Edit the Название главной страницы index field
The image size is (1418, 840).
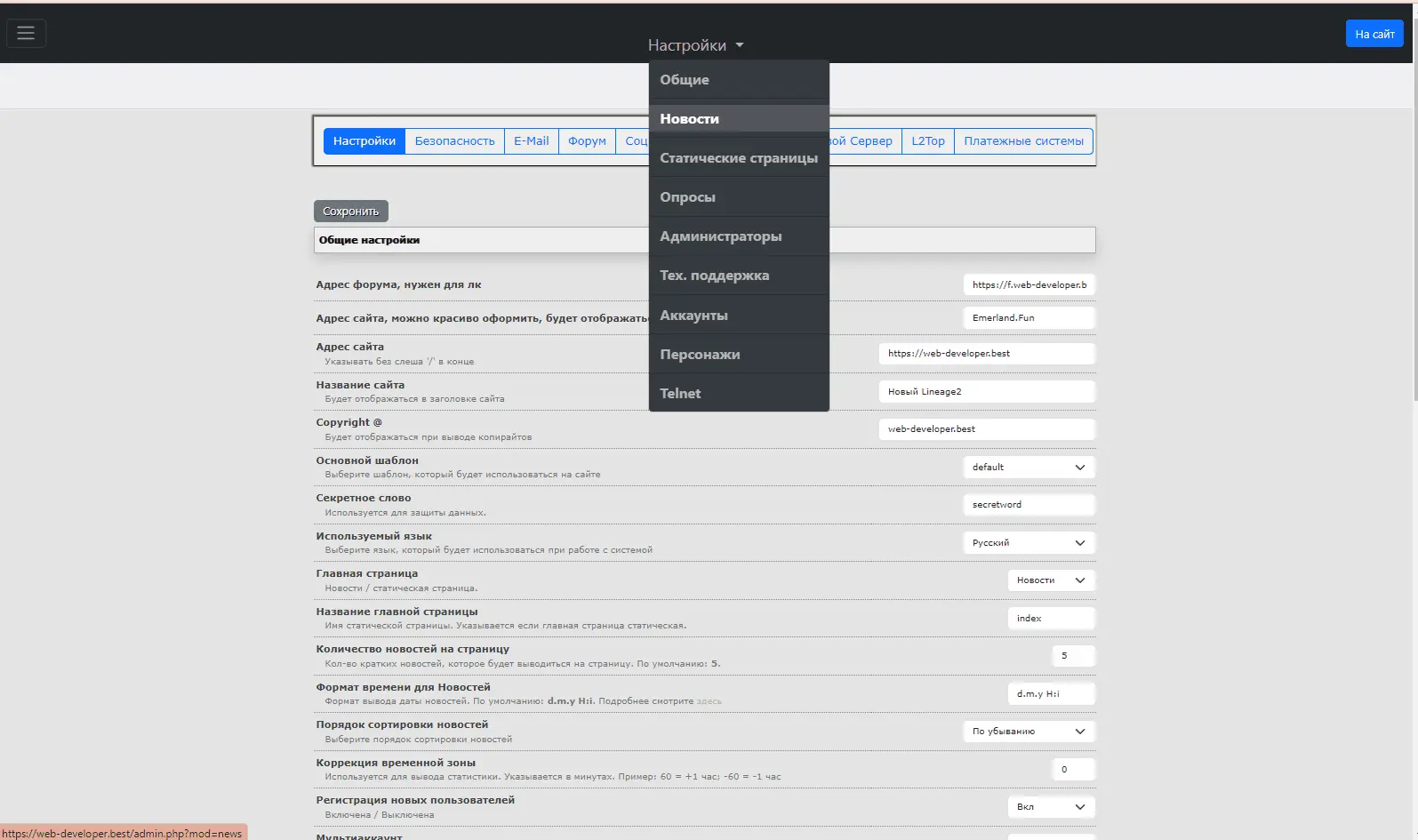coord(1051,618)
